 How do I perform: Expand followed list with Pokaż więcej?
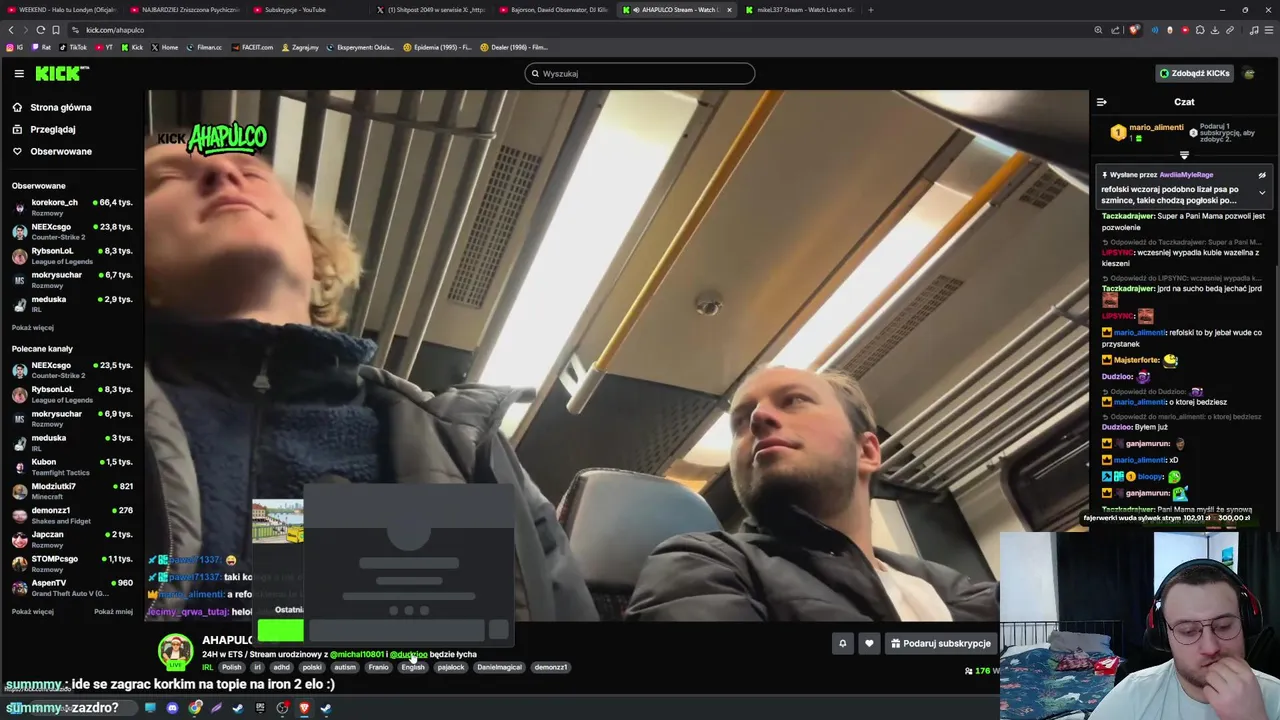[x=33, y=328]
